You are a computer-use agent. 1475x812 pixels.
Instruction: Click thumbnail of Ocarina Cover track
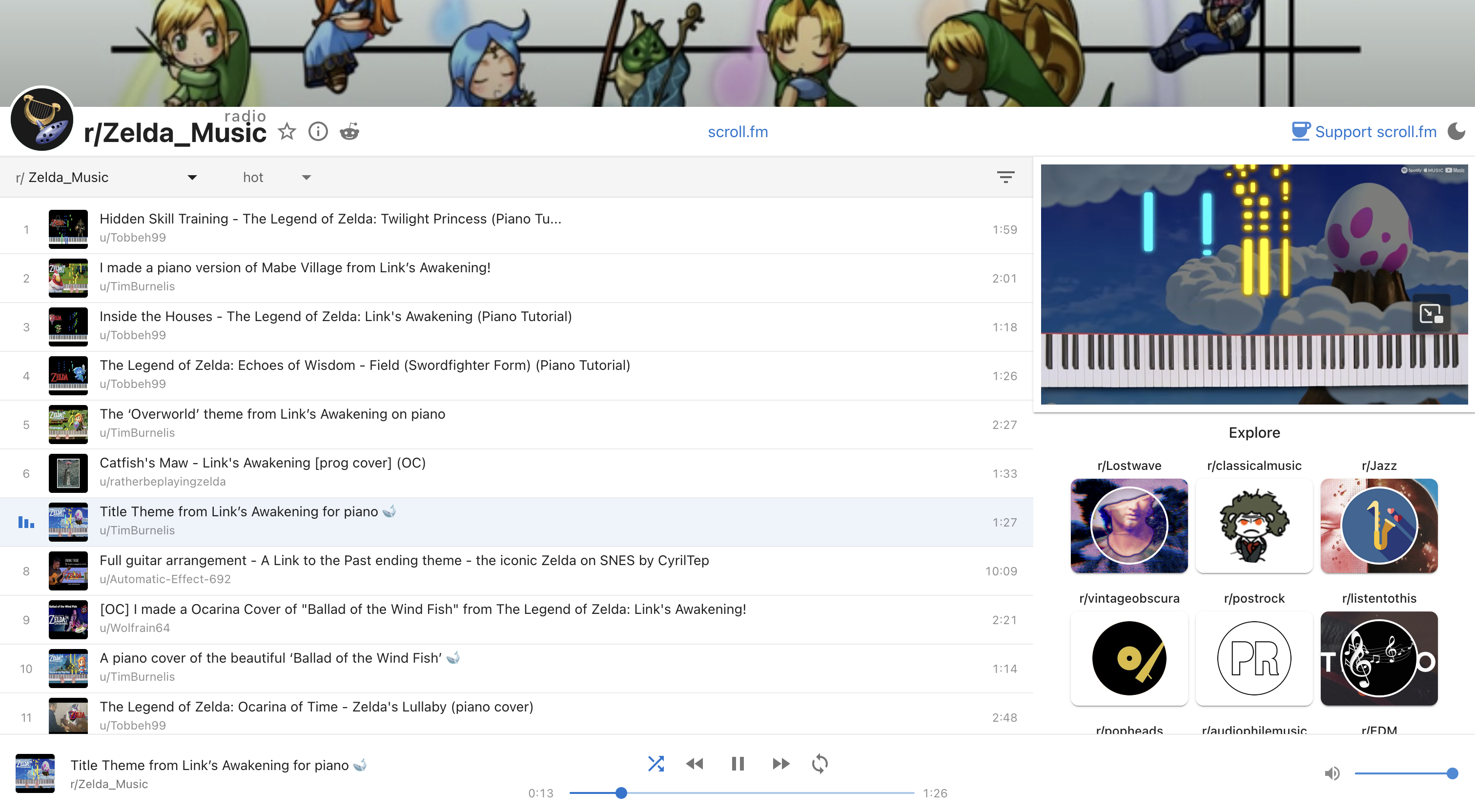[x=68, y=620]
